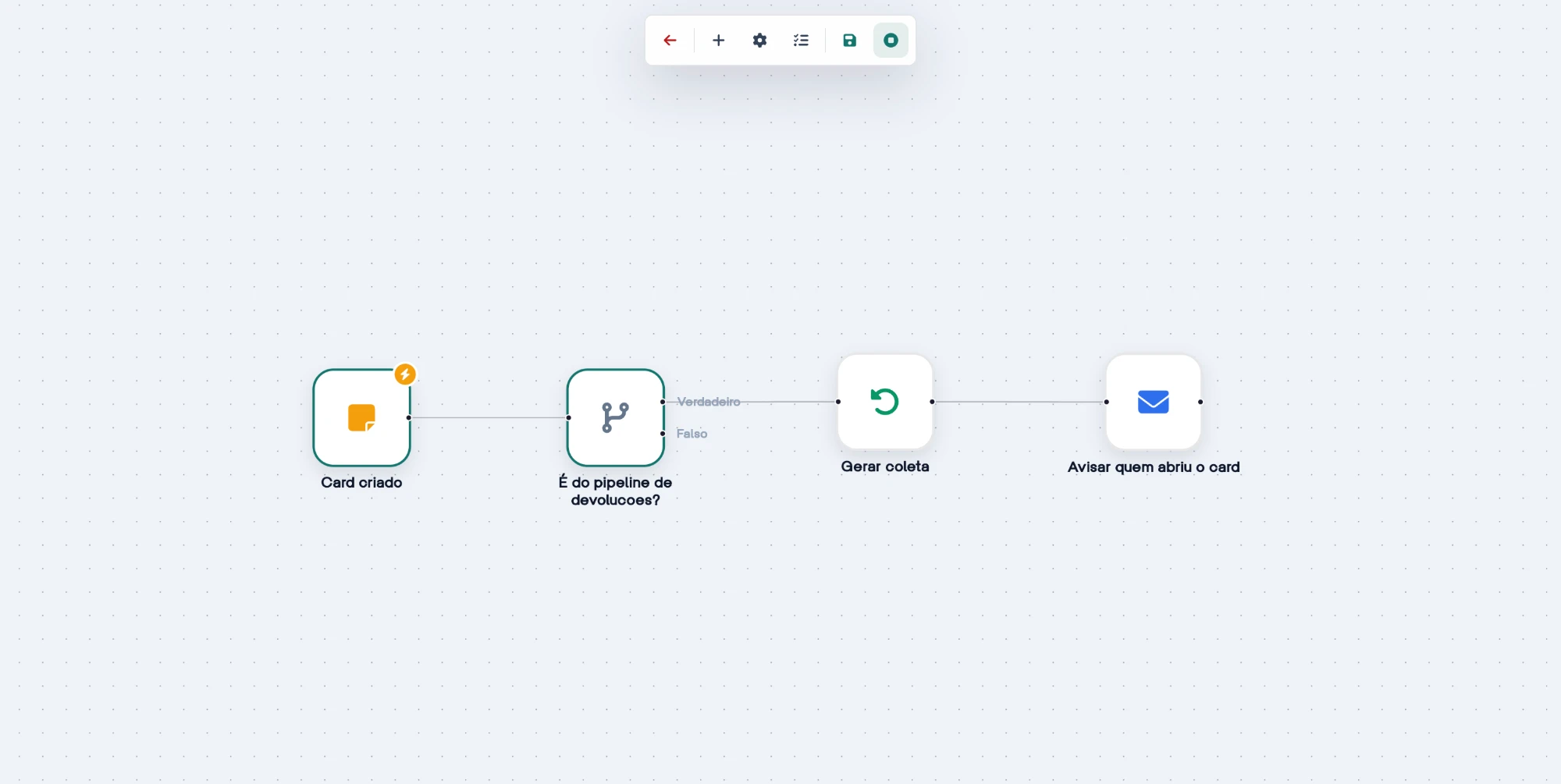Click Gerar coleta node's output connector

click(932, 402)
